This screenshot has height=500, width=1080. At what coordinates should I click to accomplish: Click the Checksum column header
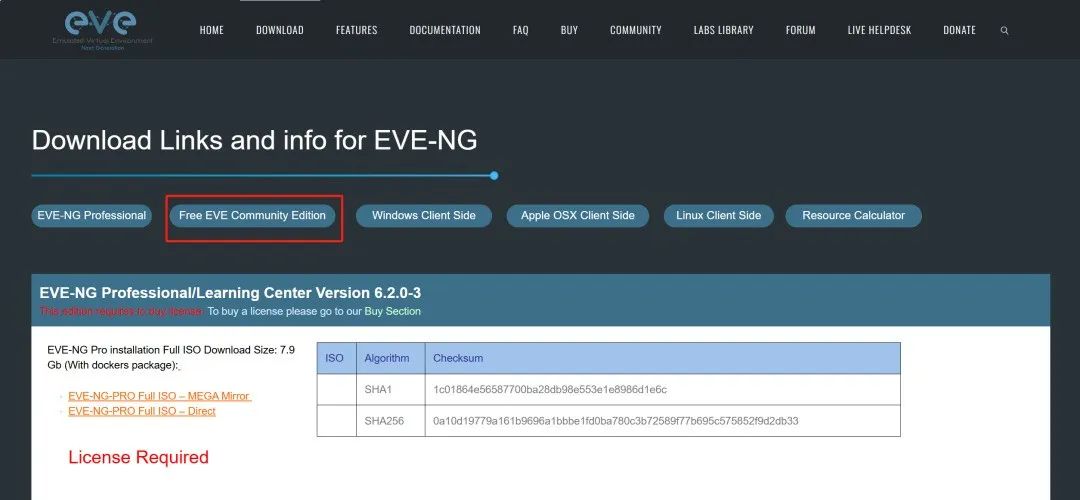point(663,358)
